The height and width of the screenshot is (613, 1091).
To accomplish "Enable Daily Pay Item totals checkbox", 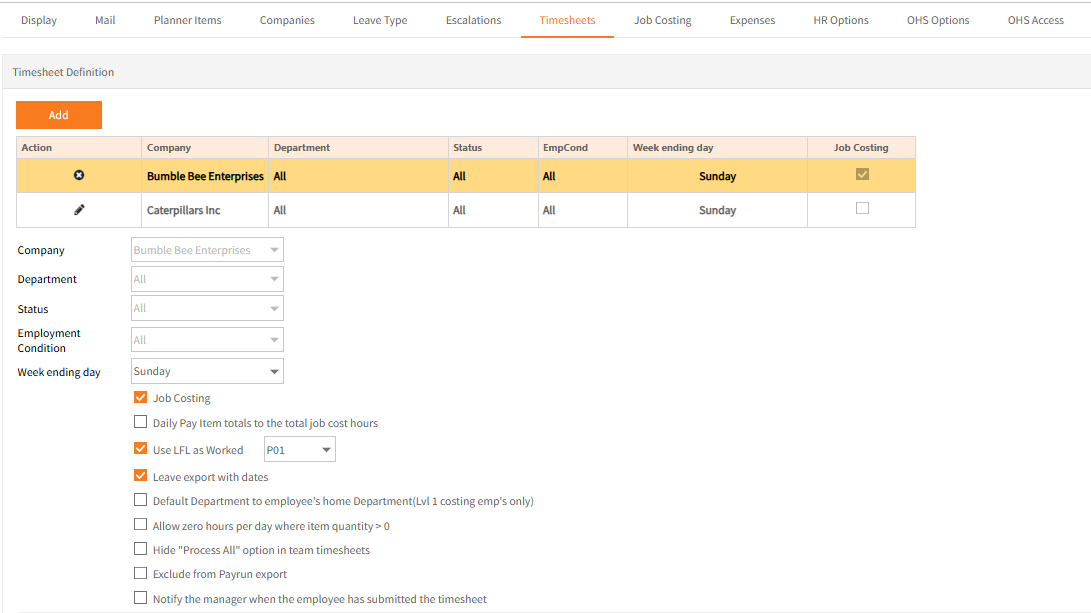I will pyautogui.click(x=141, y=423).
